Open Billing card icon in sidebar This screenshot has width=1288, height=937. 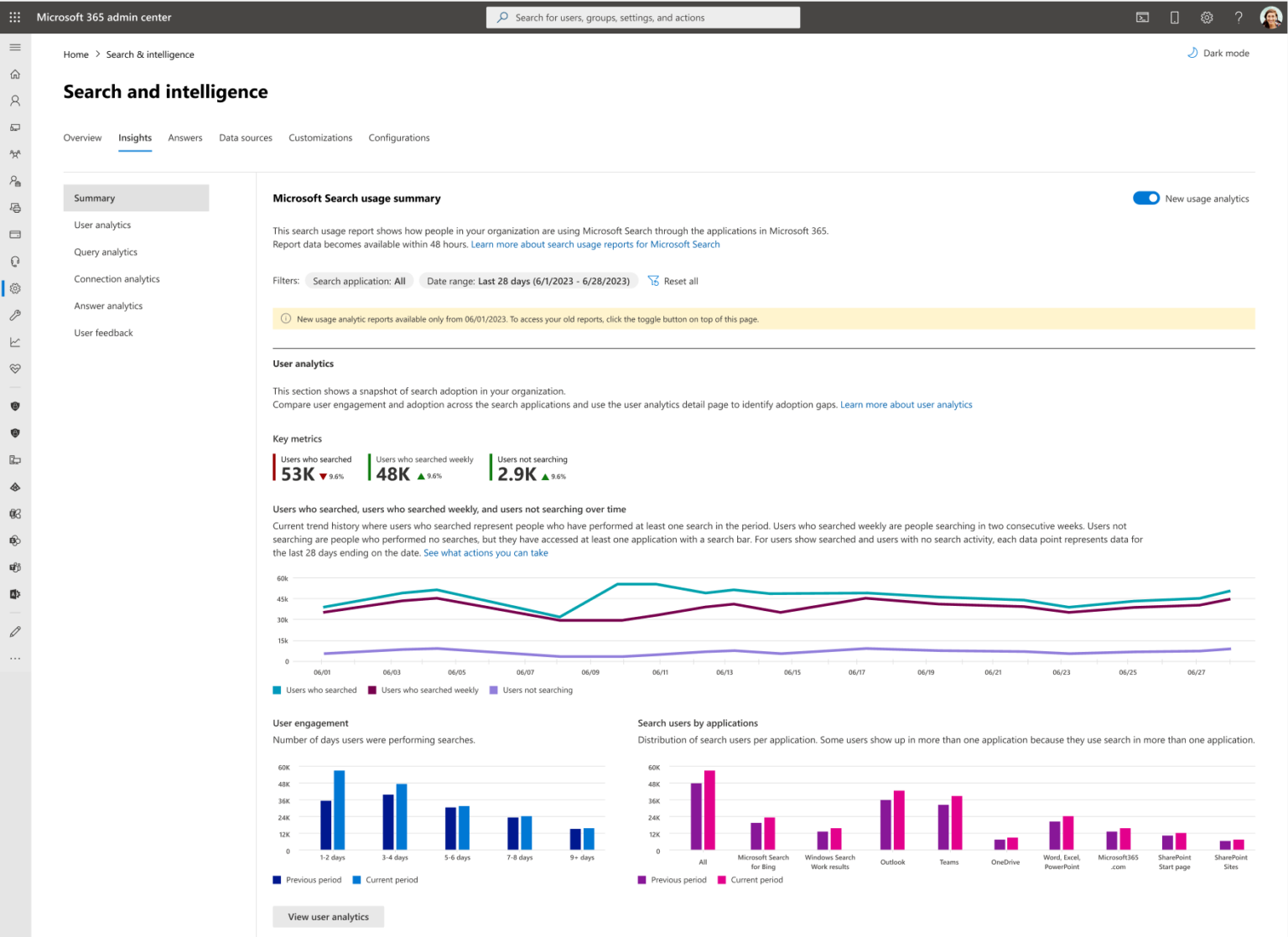coord(15,235)
